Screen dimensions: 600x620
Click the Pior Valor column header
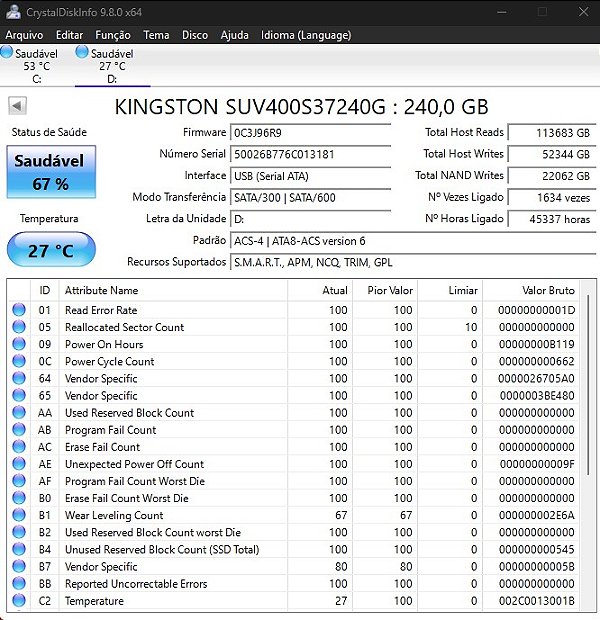pyautogui.click(x=385, y=291)
